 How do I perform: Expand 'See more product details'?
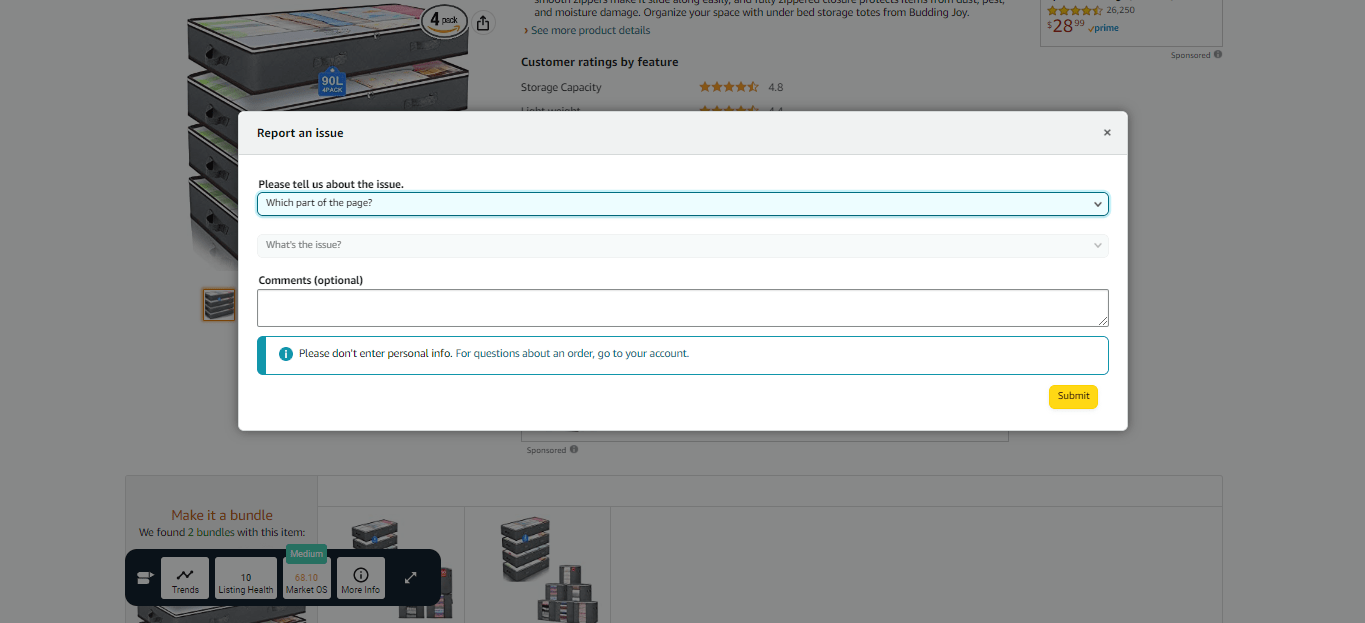589,31
